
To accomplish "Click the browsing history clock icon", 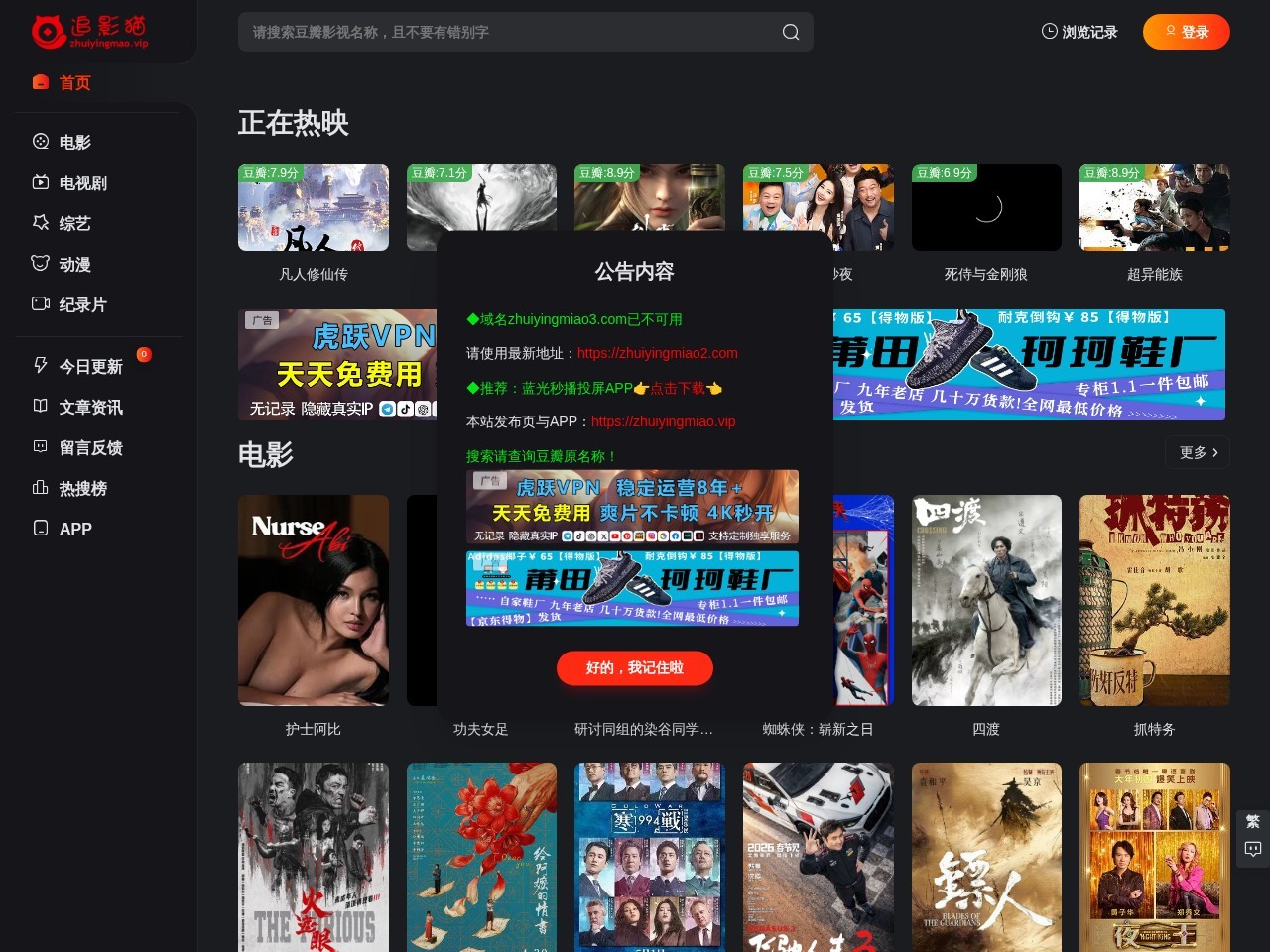I will point(1049,31).
